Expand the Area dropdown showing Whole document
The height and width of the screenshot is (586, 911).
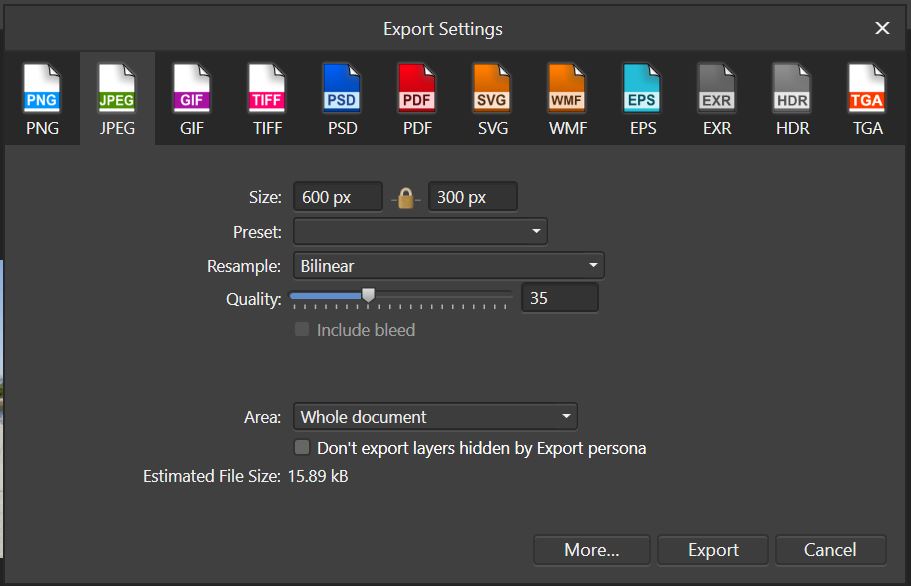click(435, 416)
